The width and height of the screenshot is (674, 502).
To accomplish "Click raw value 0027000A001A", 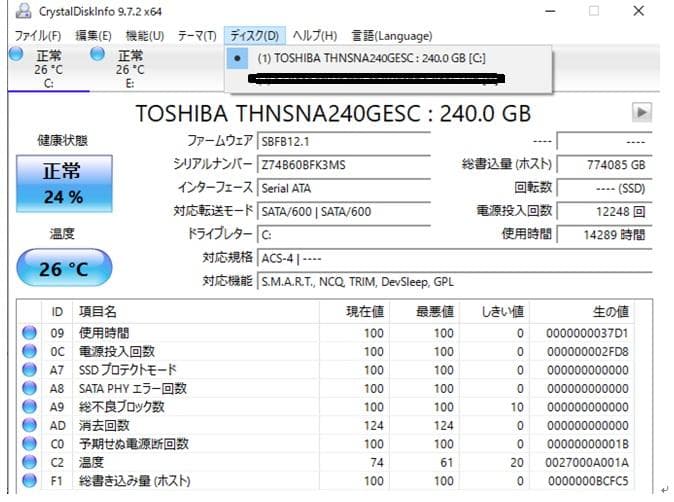I will [587, 462].
